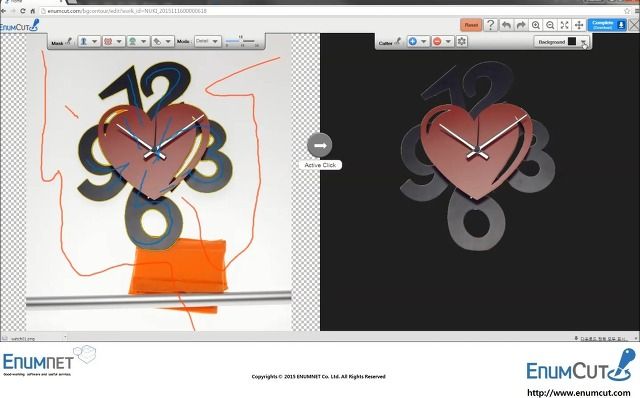Viewport: 640px width, 398px height.
Task: Click the orange Reset button
Action: click(471, 25)
